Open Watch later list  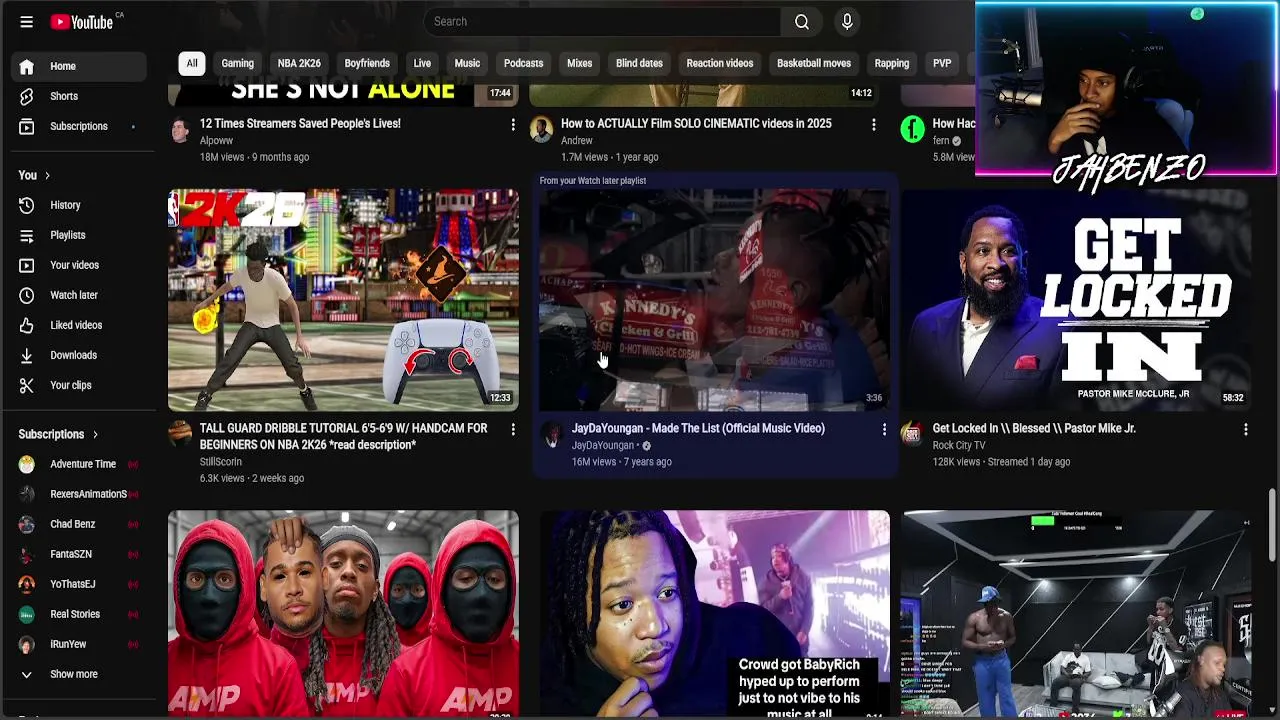pyautogui.click(x=79, y=295)
